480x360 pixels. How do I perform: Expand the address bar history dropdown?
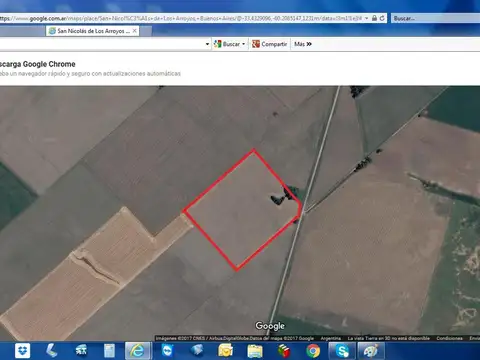pos(367,18)
